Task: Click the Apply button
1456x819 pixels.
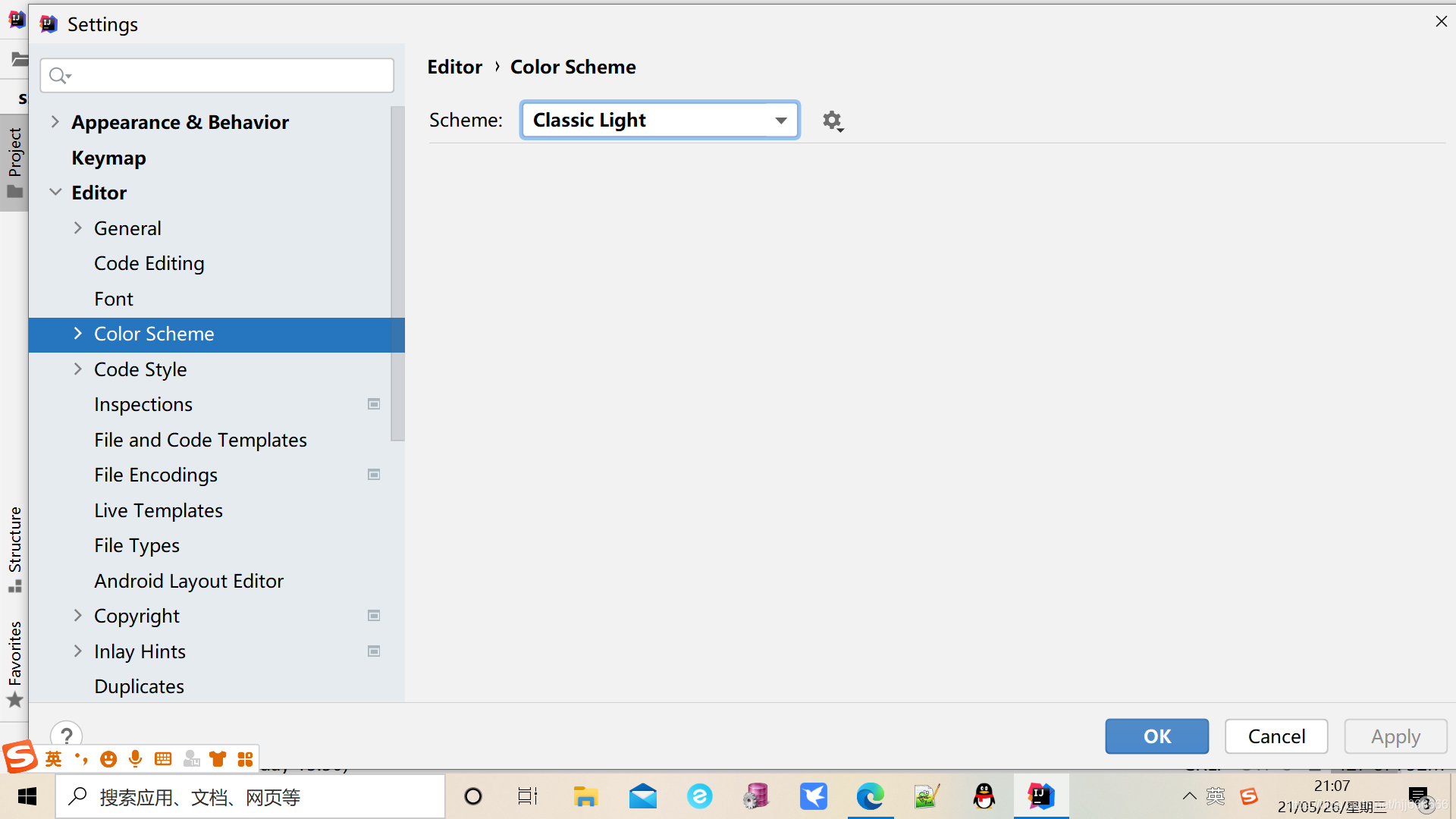Action: tap(1395, 736)
